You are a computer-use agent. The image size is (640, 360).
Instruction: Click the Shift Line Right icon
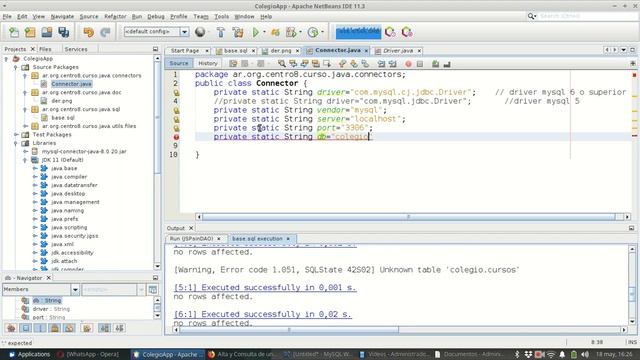393,64
